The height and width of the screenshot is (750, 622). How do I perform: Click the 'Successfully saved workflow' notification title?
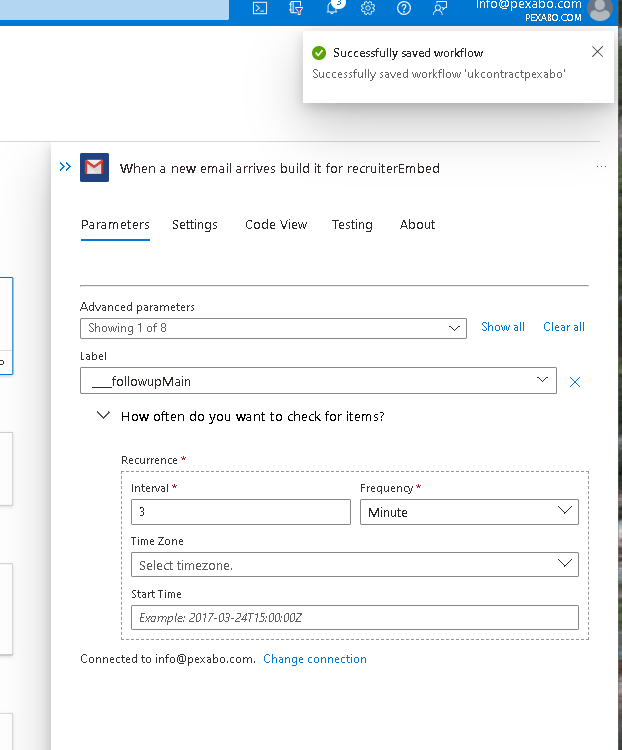tap(408, 53)
